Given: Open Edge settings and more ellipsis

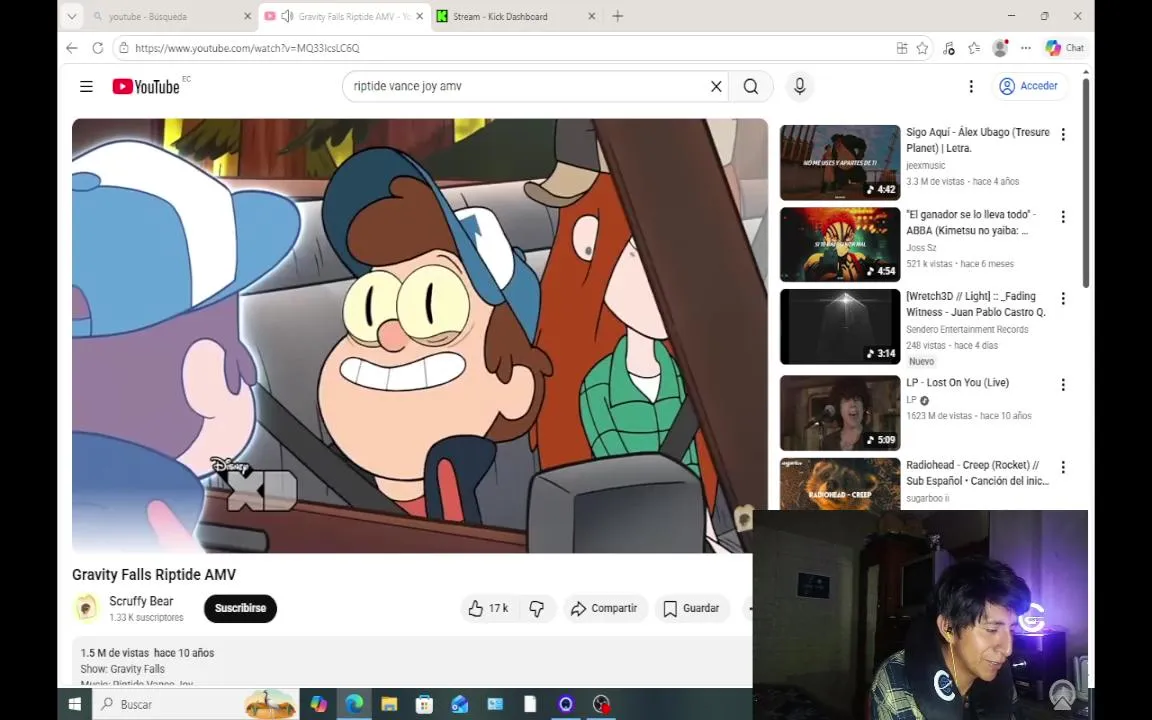Looking at the screenshot, I should tap(1026, 48).
